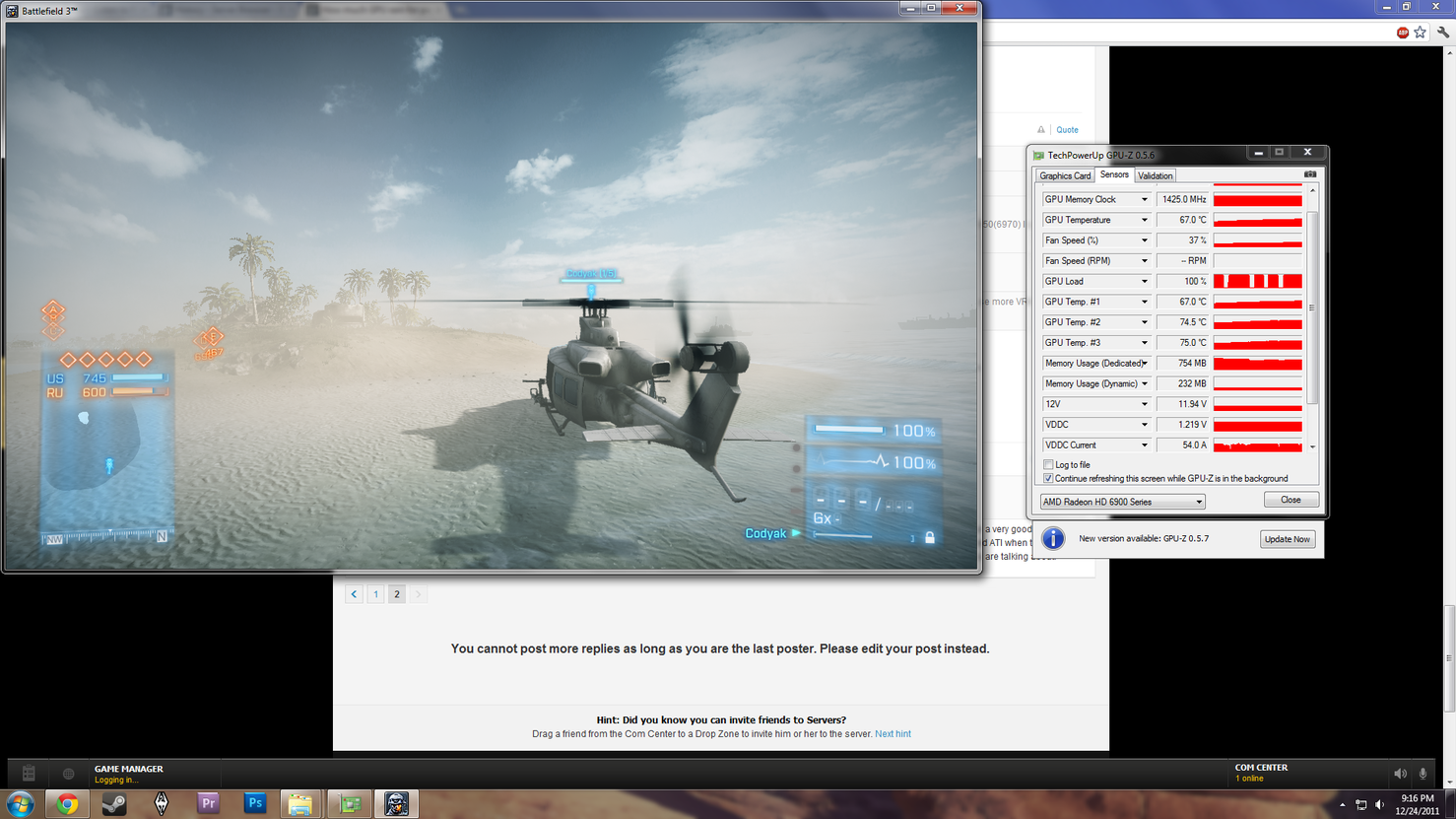Click the Chrome page vertical scrollbar
Screen dimensions: 1456x819
click(1450, 657)
